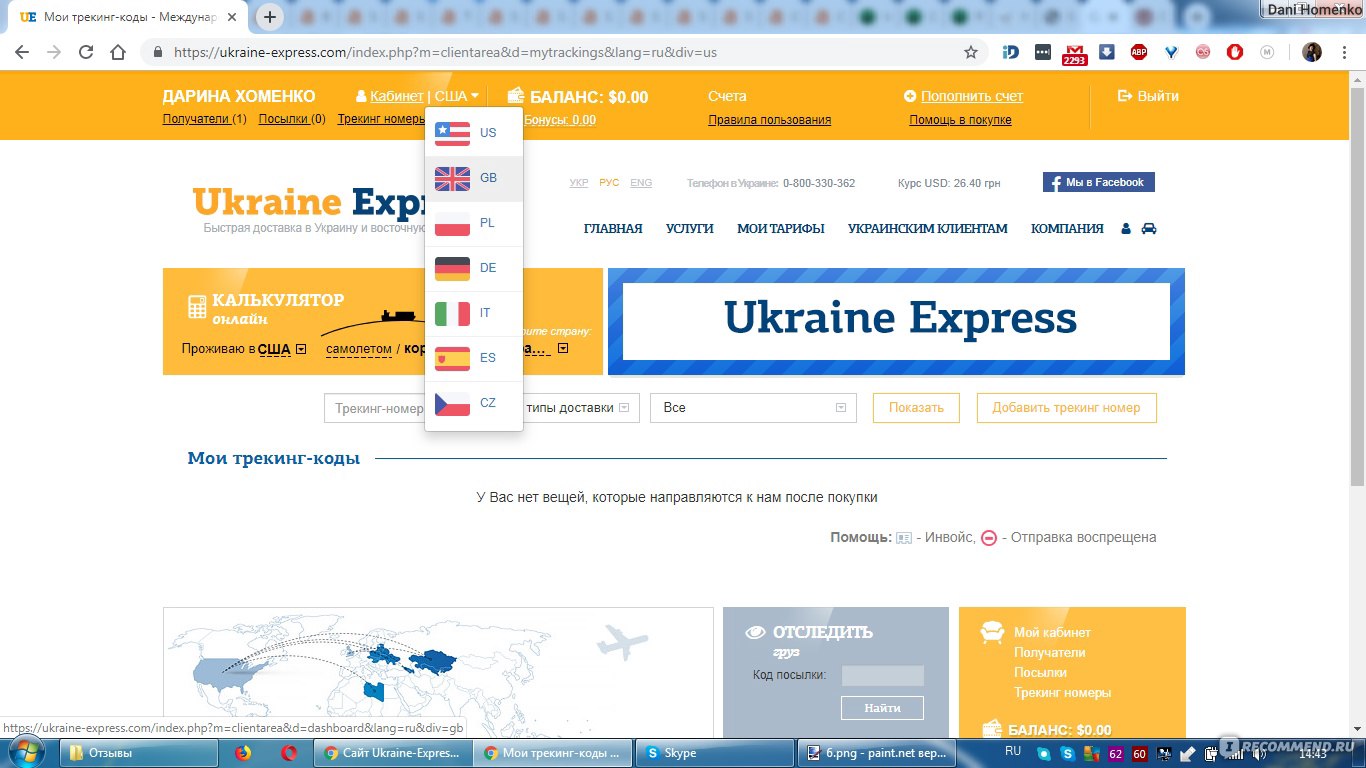Pick PL from the country list

[x=474, y=223]
